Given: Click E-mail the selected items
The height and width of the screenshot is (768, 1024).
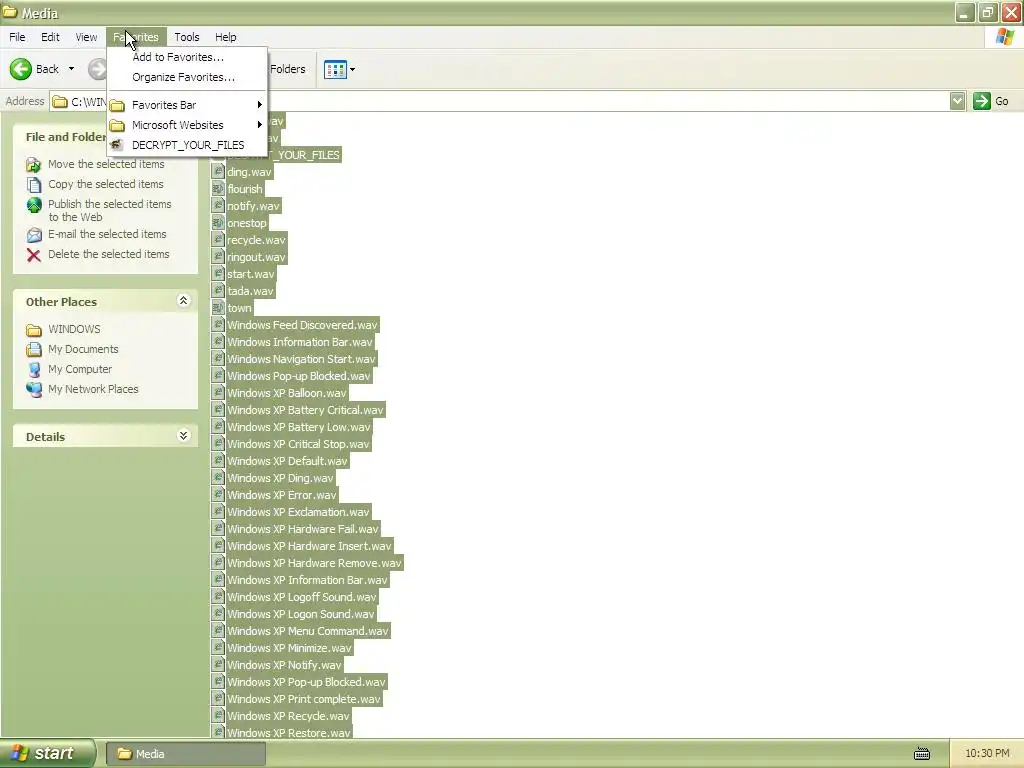Looking at the screenshot, I should [x=107, y=234].
